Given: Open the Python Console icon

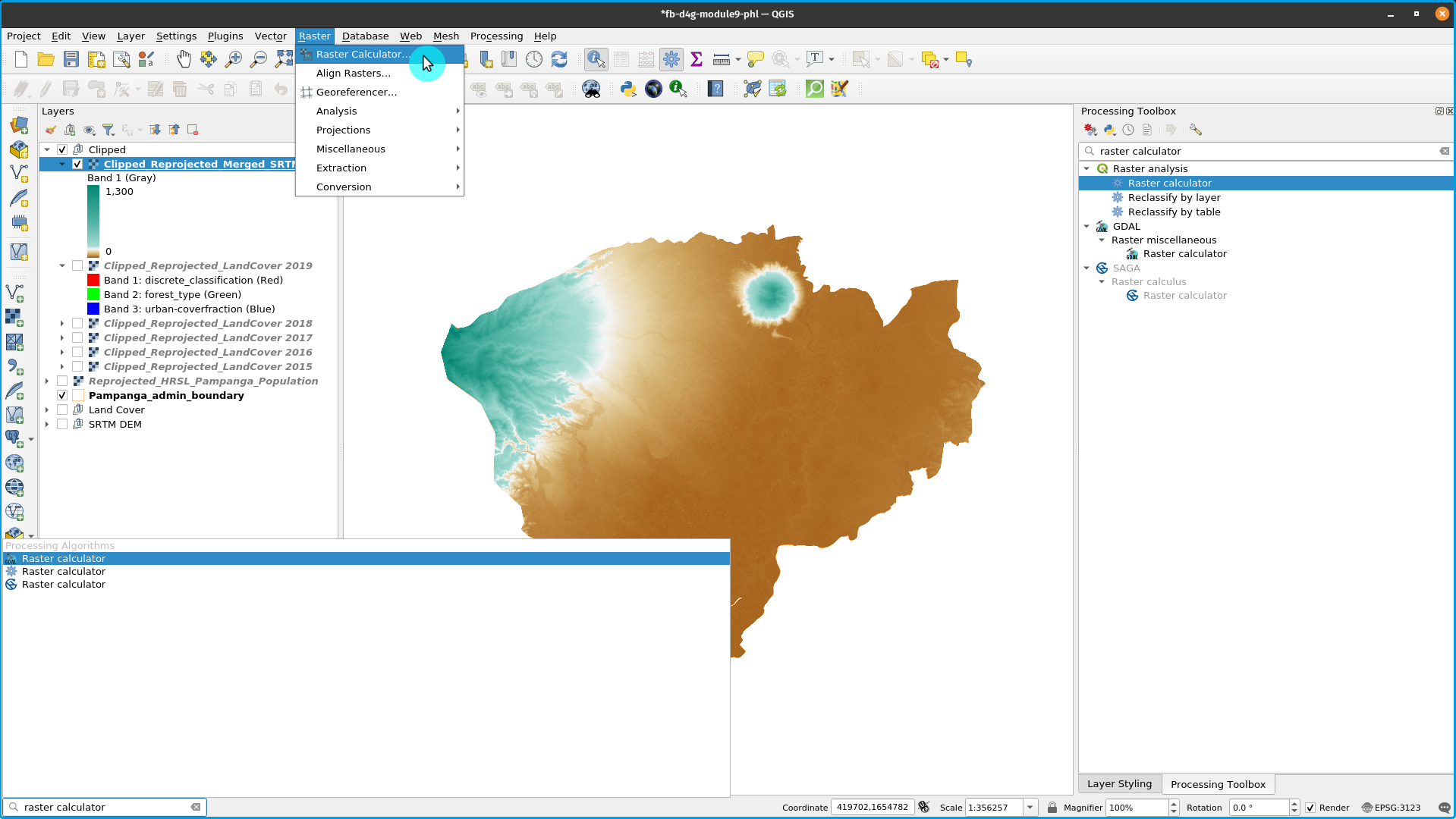Looking at the screenshot, I should point(628,89).
